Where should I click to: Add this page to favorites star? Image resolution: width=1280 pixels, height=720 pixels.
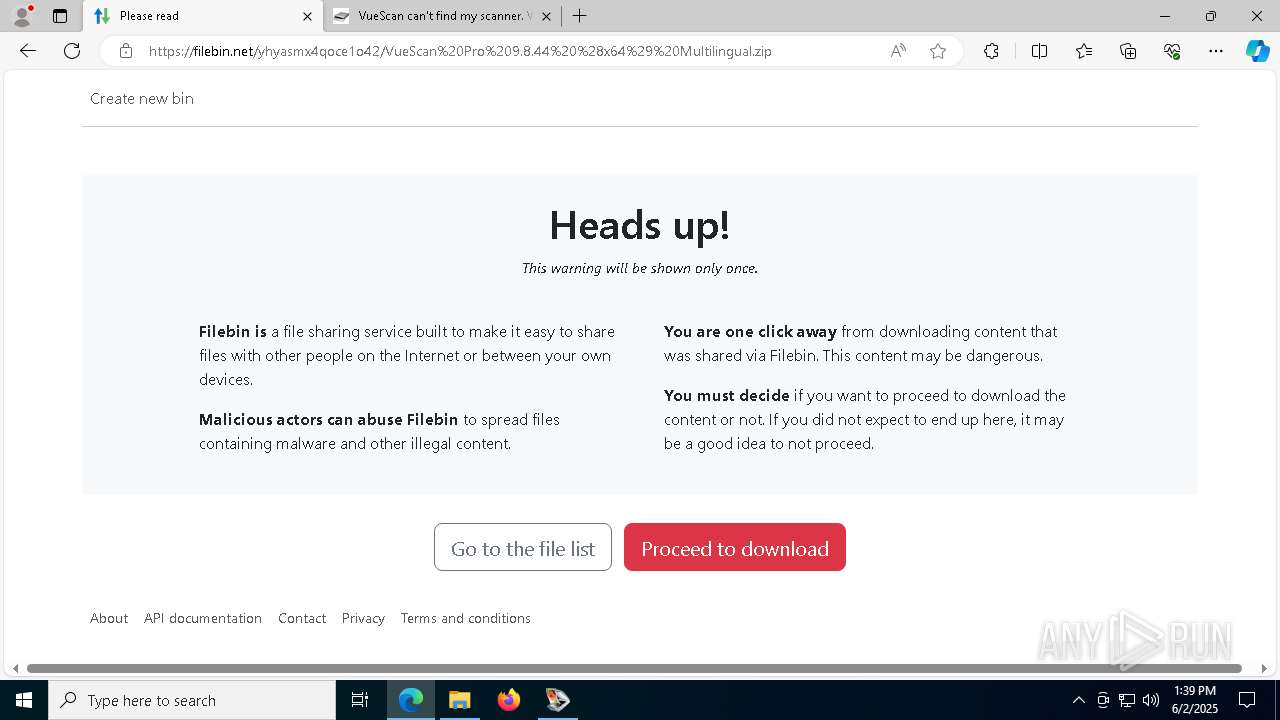click(938, 51)
